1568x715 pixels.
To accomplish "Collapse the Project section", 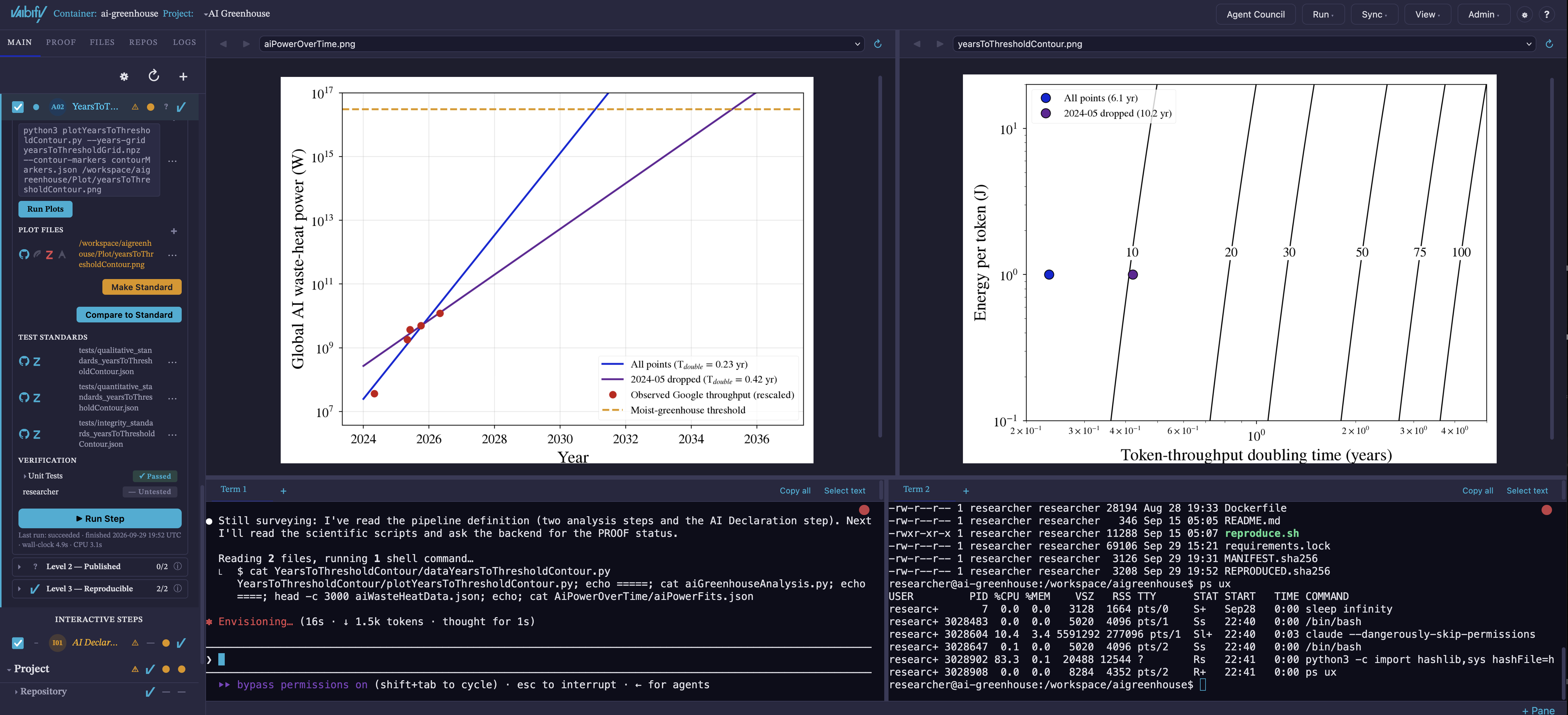I will tap(9, 669).
